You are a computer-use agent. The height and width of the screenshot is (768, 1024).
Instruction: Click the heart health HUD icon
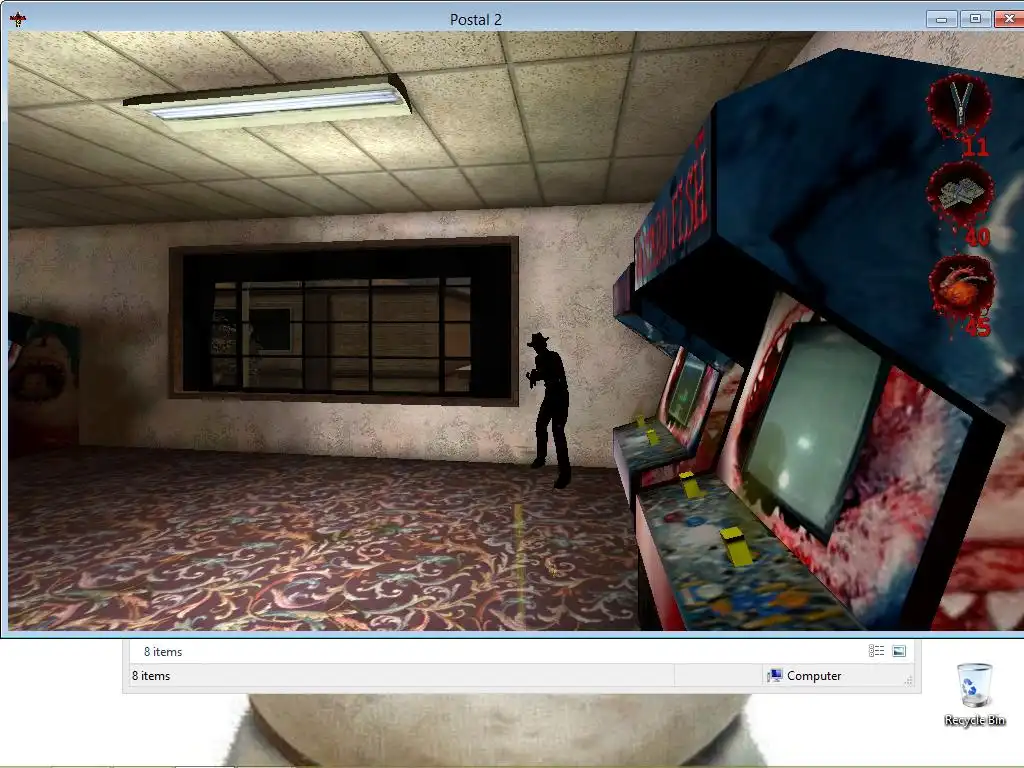(x=961, y=287)
